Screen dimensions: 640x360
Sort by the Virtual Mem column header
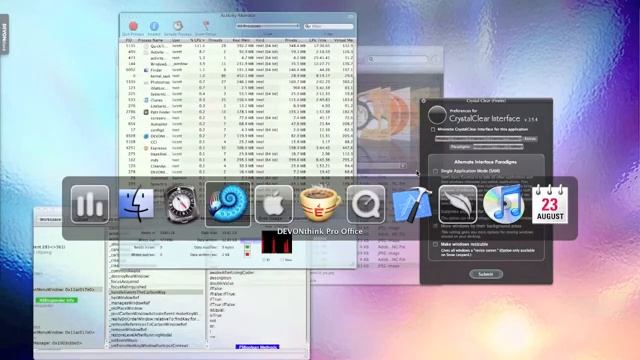pos(344,40)
